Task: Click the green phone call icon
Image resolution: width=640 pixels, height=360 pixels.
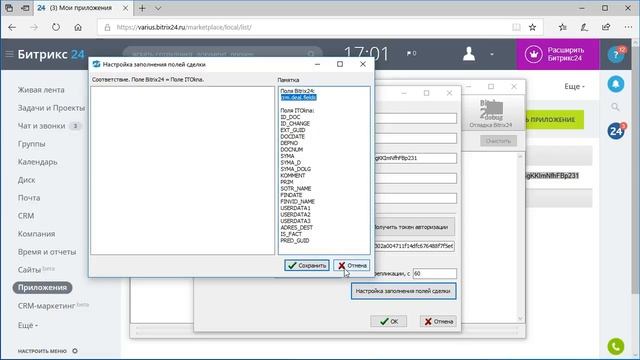Action: 616,347
